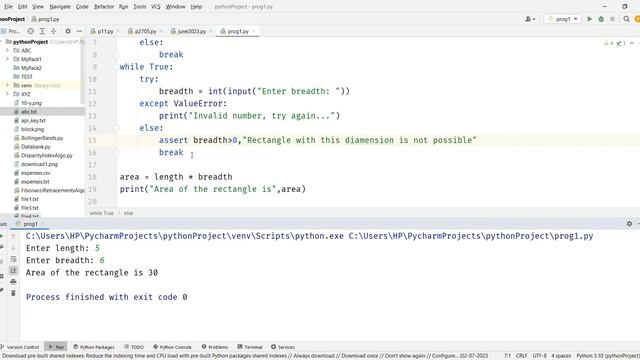Screen dimensions: 640x360
Task: Open the user account icon menu
Action: (x=530, y=19)
